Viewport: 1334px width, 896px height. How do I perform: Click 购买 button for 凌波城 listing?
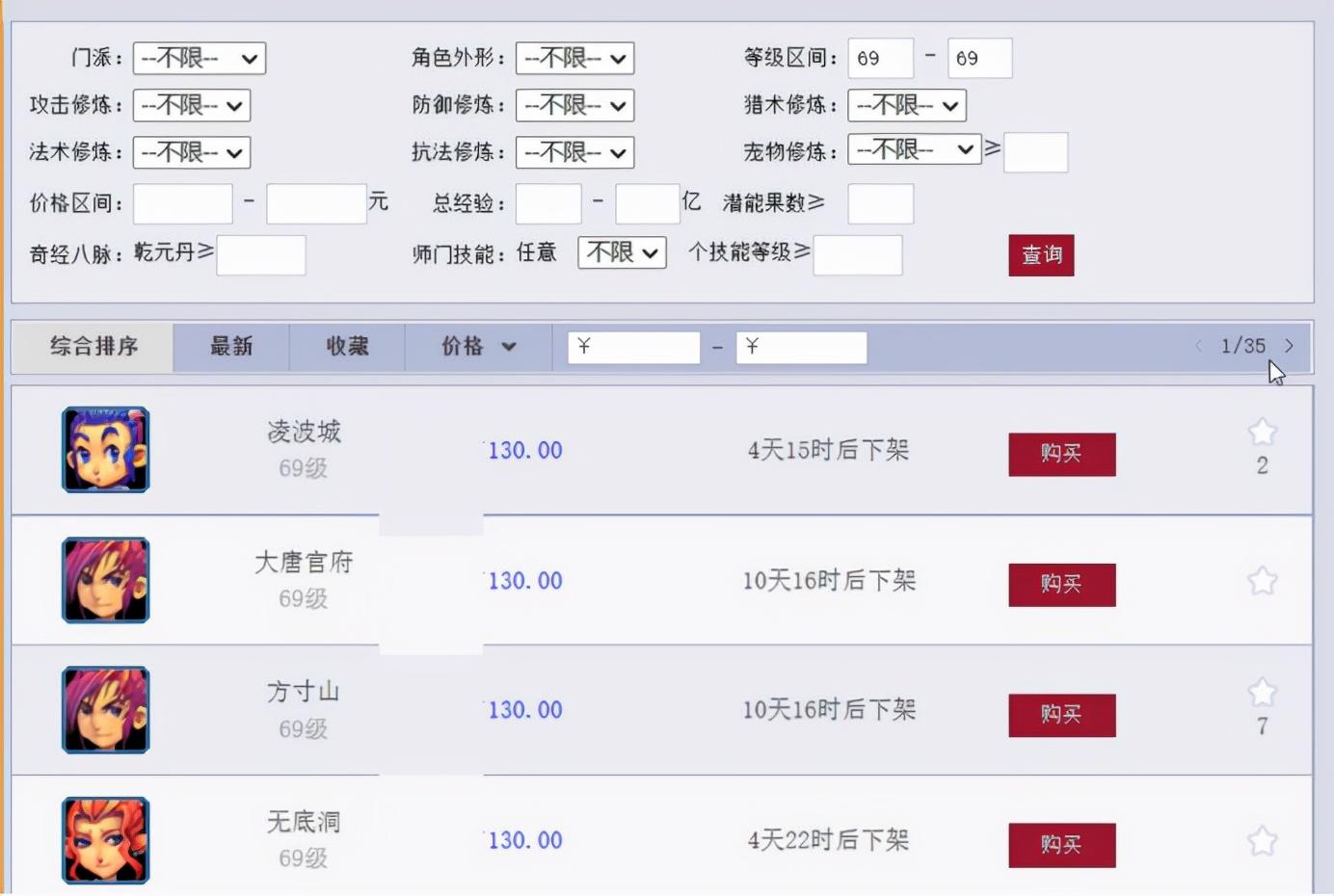[1061, 454]
